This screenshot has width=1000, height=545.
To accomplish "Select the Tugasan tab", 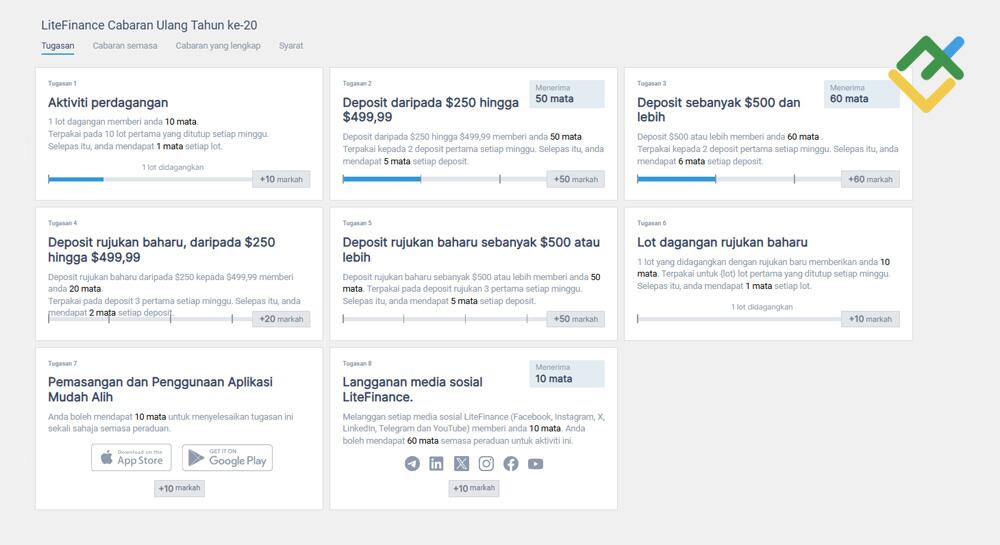I will [58, 46].
